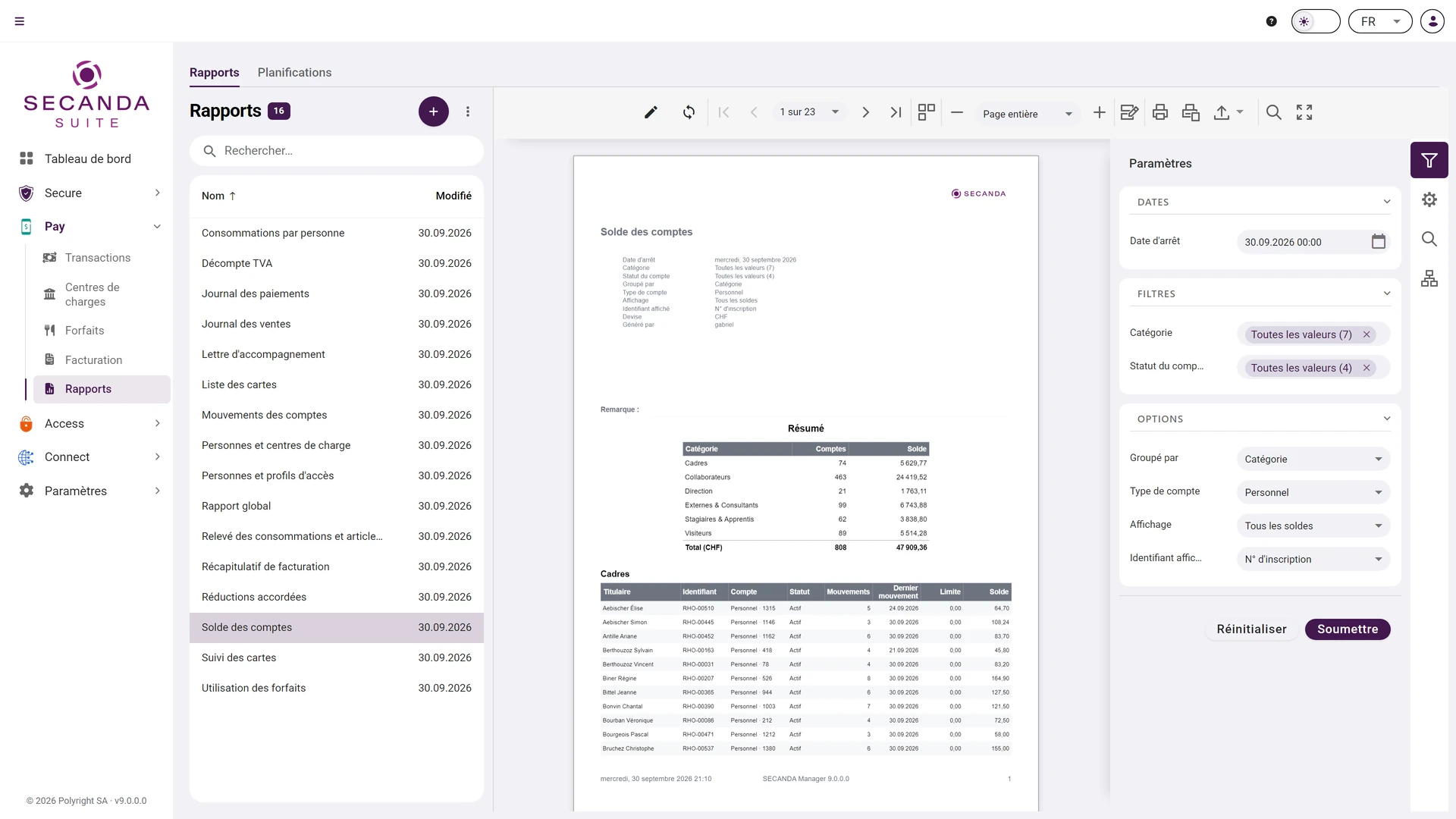
Task: Zoom in with the plus icon
Action: tap(1099, 112)
